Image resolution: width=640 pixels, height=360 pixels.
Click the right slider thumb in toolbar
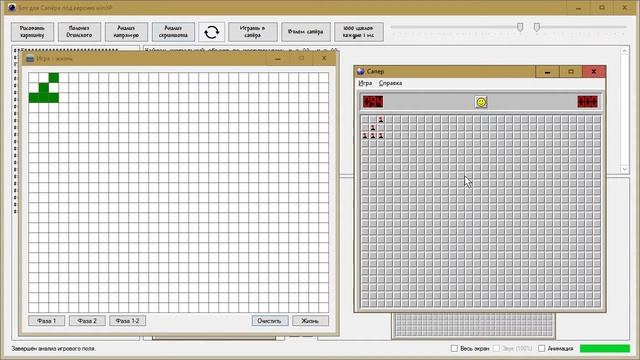[x=537, y=27]
